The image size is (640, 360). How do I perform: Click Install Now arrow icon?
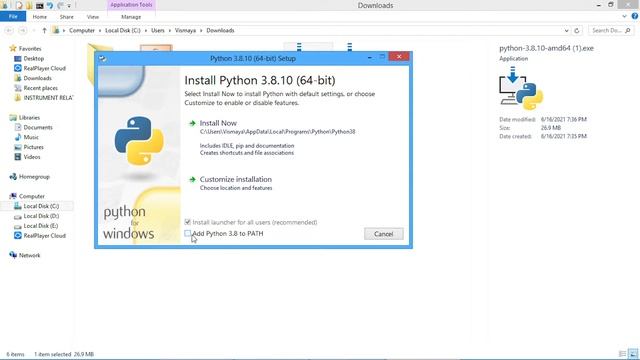[192, 123]
